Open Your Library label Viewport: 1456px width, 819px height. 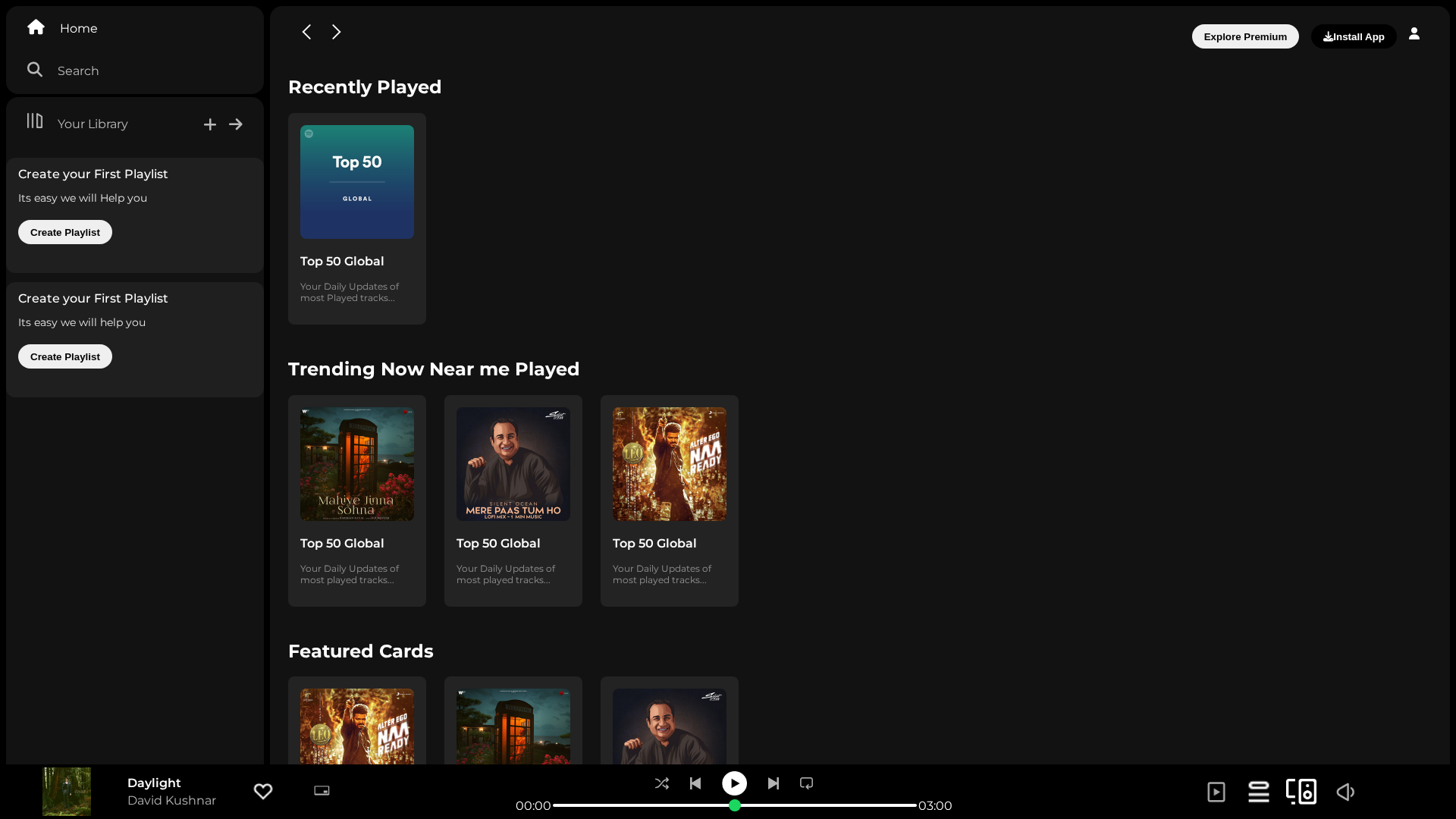(x=93, y=124)
